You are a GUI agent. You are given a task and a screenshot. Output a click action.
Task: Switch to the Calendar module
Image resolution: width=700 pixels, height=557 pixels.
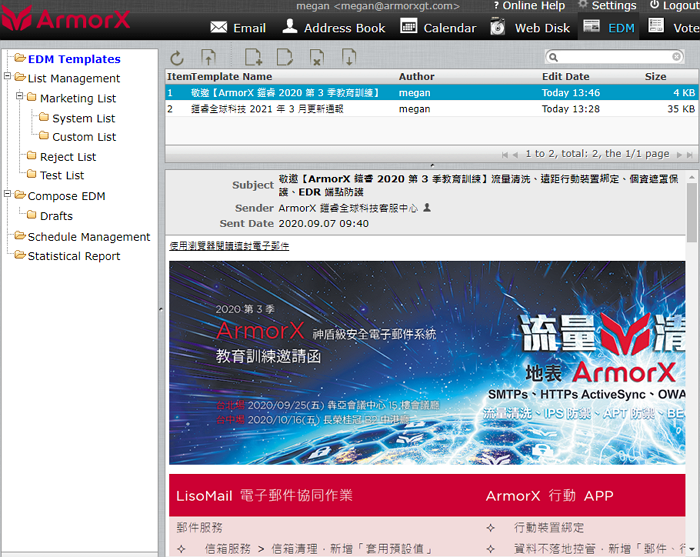[438, 27]
